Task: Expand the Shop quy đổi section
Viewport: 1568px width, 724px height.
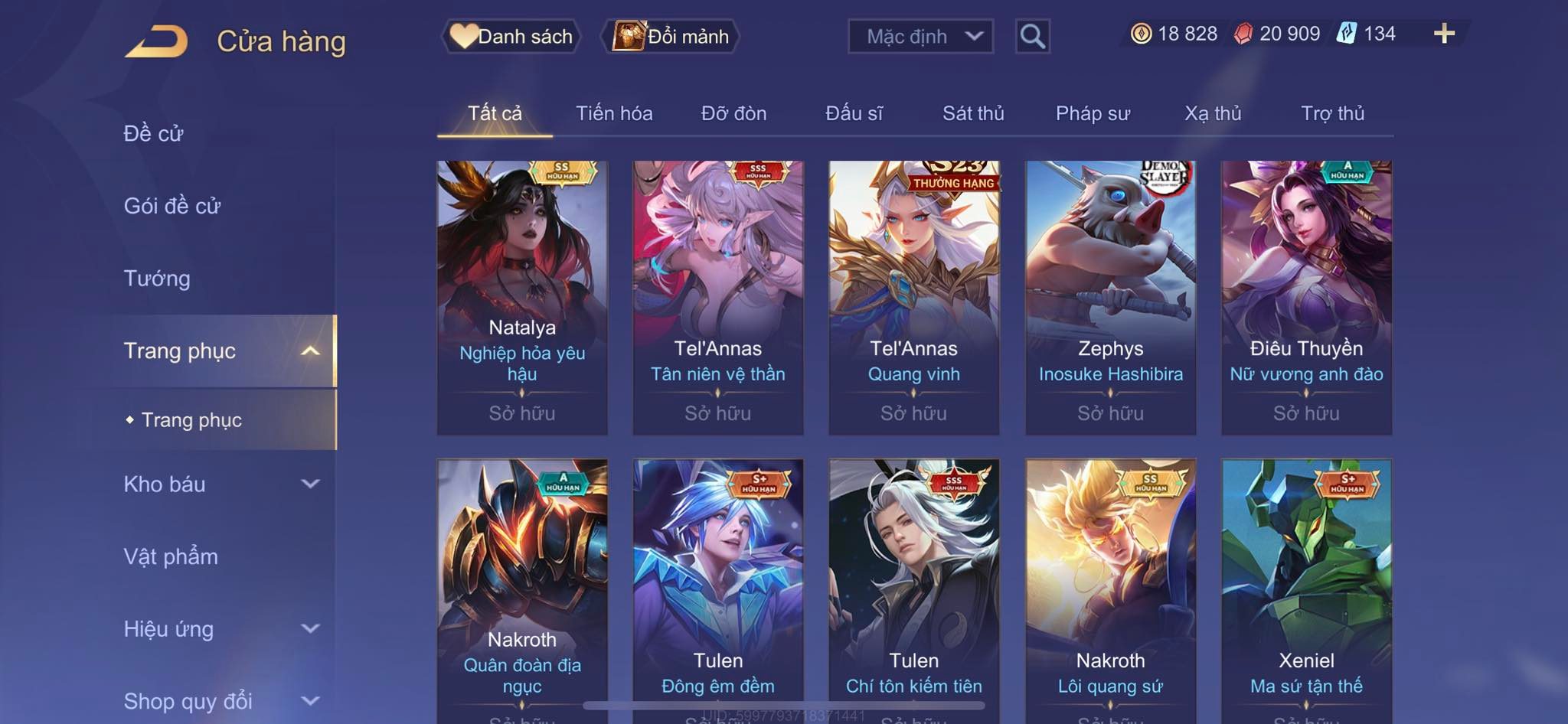Action: point(310,700)
